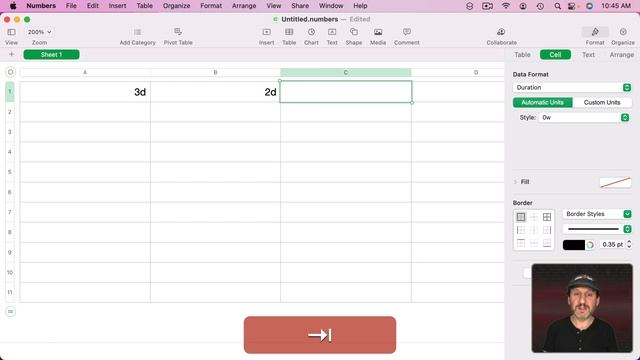Click the add rows handle below table

10,312
